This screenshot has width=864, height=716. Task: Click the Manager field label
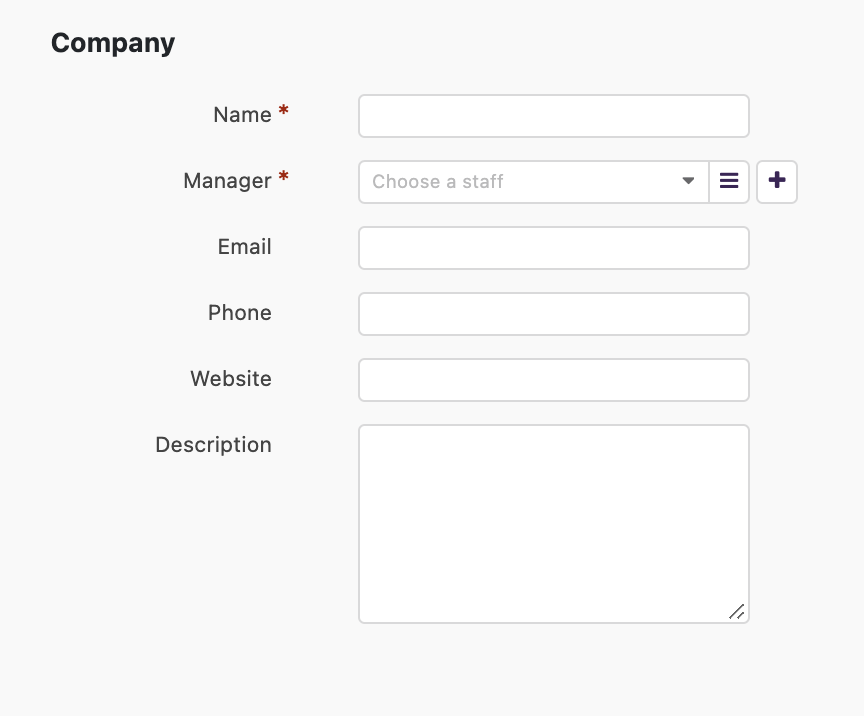click(227, 181)
